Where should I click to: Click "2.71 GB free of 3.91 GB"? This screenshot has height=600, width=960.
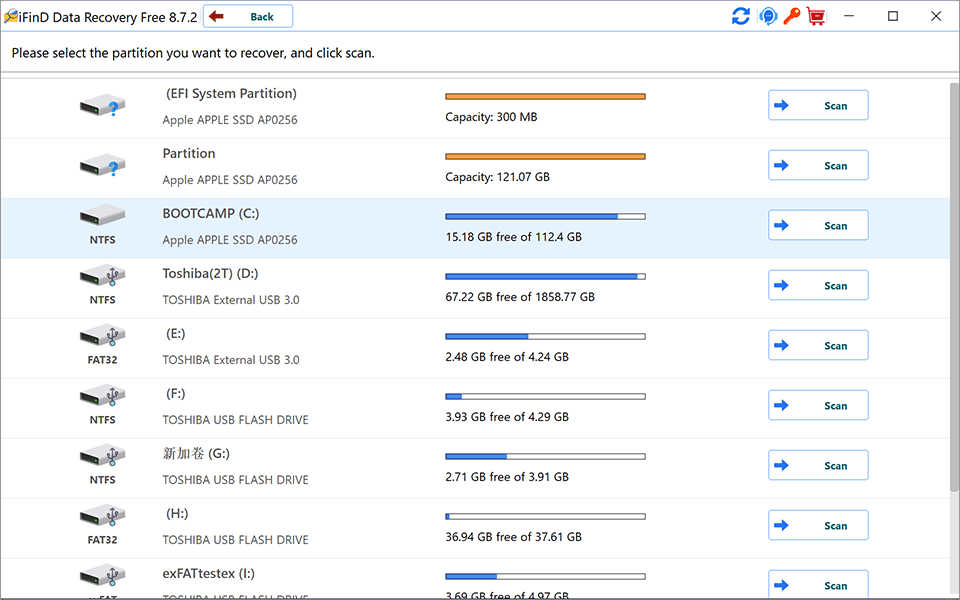(507, 477)
